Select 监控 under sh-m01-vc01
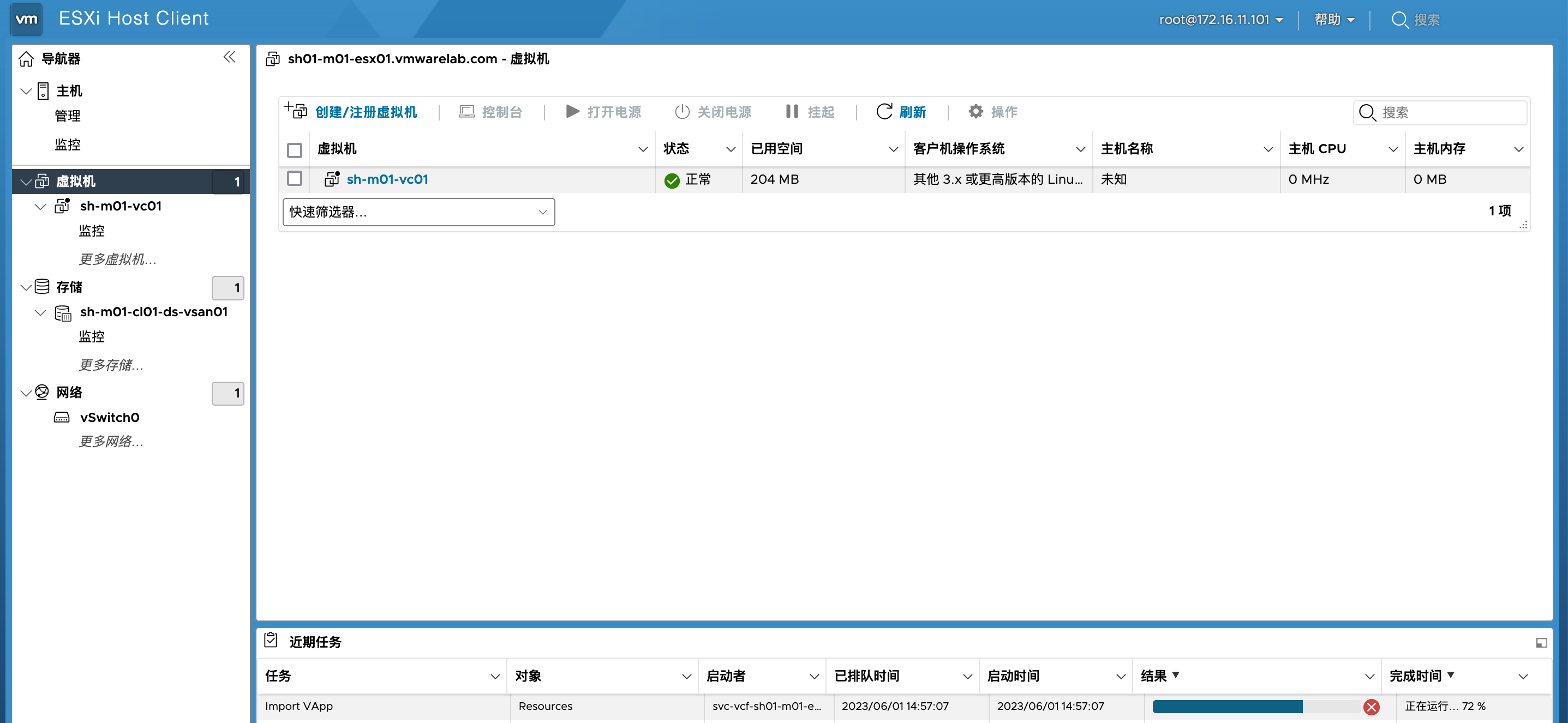 coord(92,231)
